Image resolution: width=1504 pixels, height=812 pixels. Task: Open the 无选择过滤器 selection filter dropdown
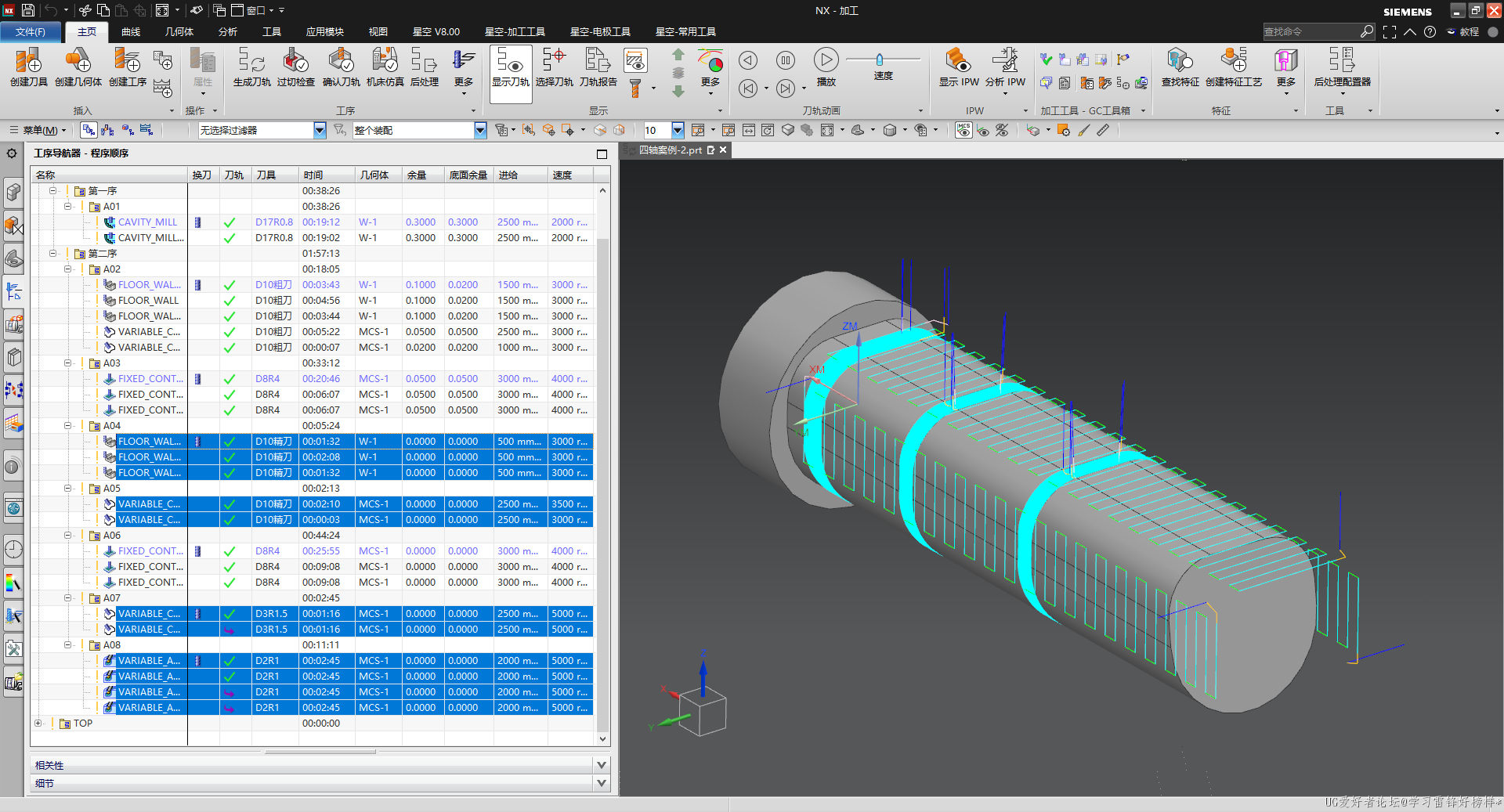[x=320, y=130]
